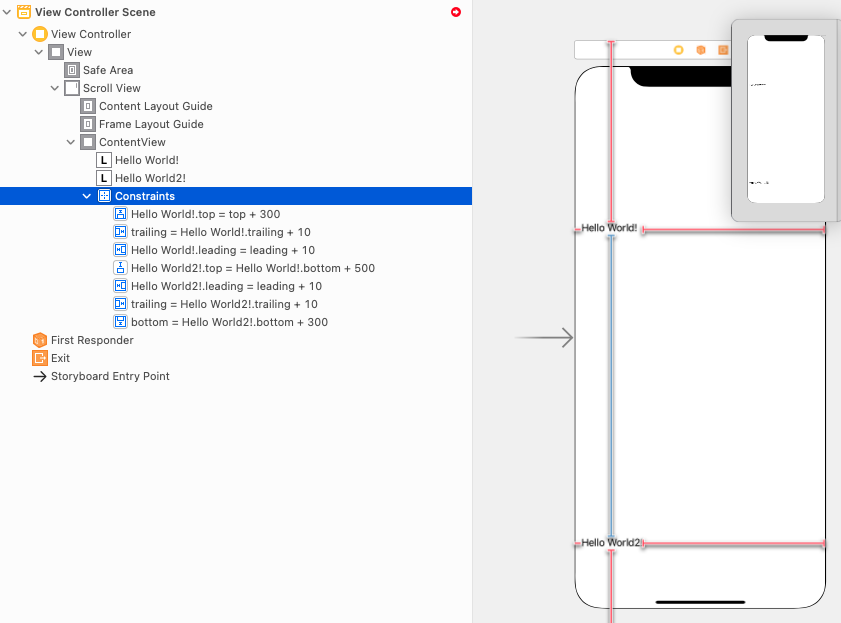
Task: Click the First Responder cube icon
Action: pyautogui.click(x=40, y=340)
